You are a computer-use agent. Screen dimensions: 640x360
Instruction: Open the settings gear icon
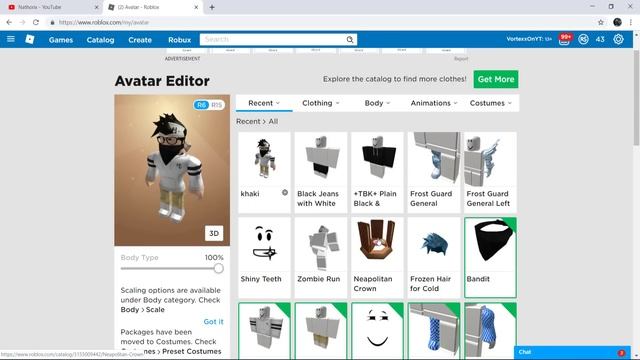[618, 39]
